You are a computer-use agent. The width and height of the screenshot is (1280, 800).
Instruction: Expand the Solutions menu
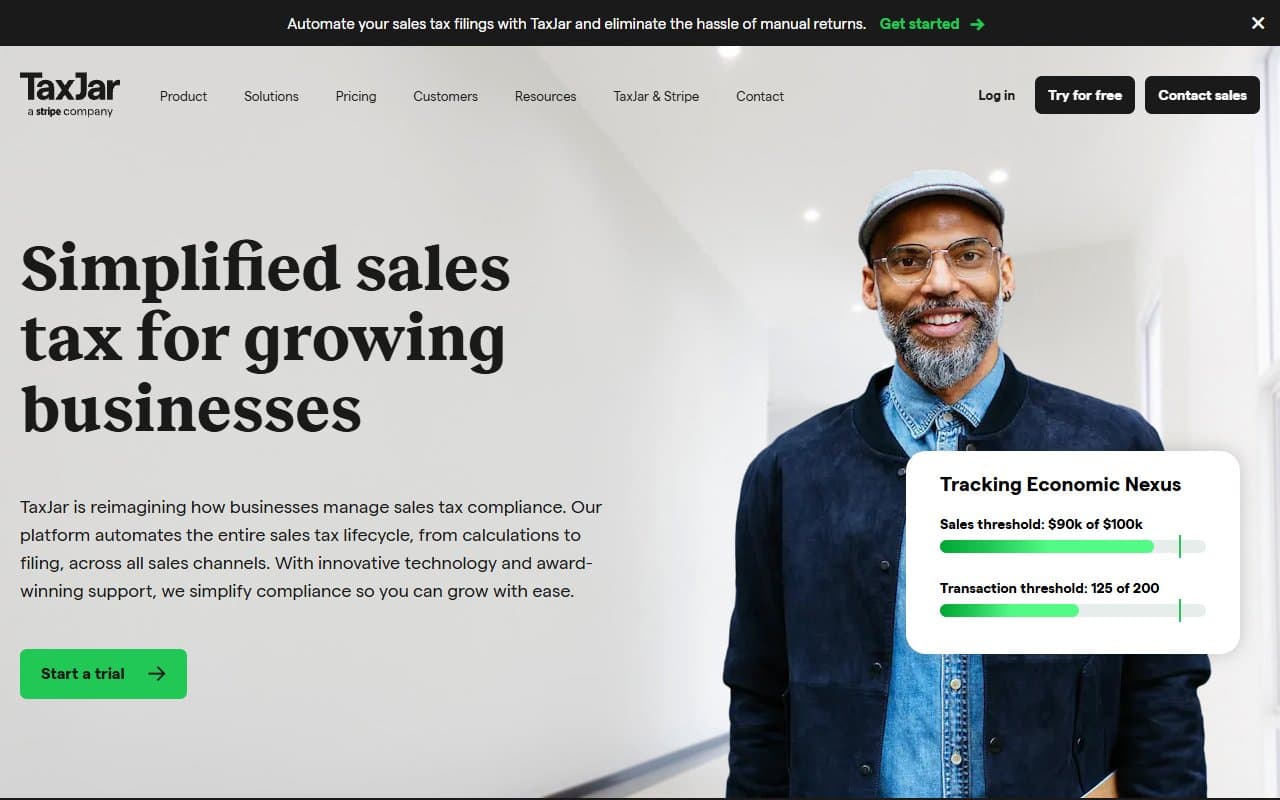(271, 96)
